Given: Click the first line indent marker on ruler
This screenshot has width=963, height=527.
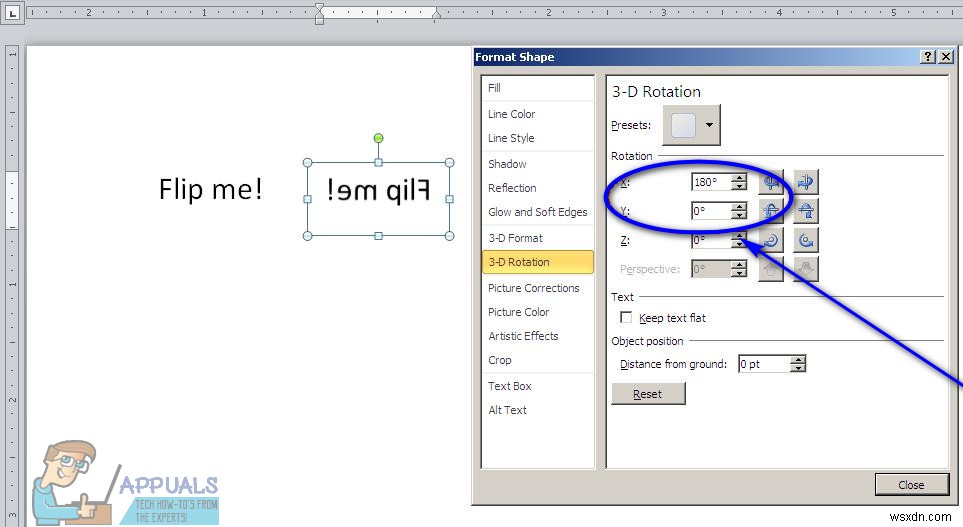Looking at the screenshot, I should point(319,7).
